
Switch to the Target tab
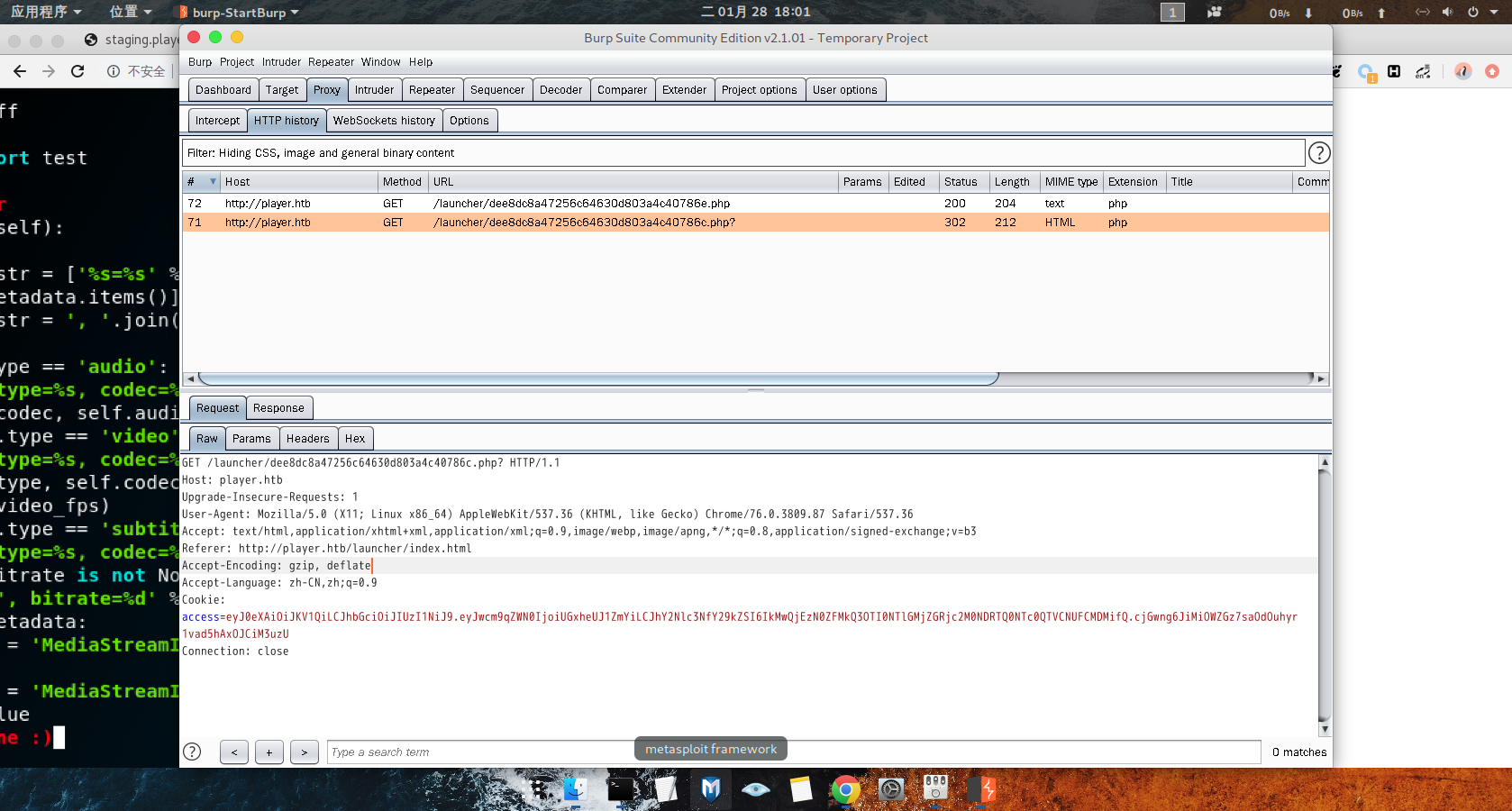pyautogui.click(x=282, y=90)
